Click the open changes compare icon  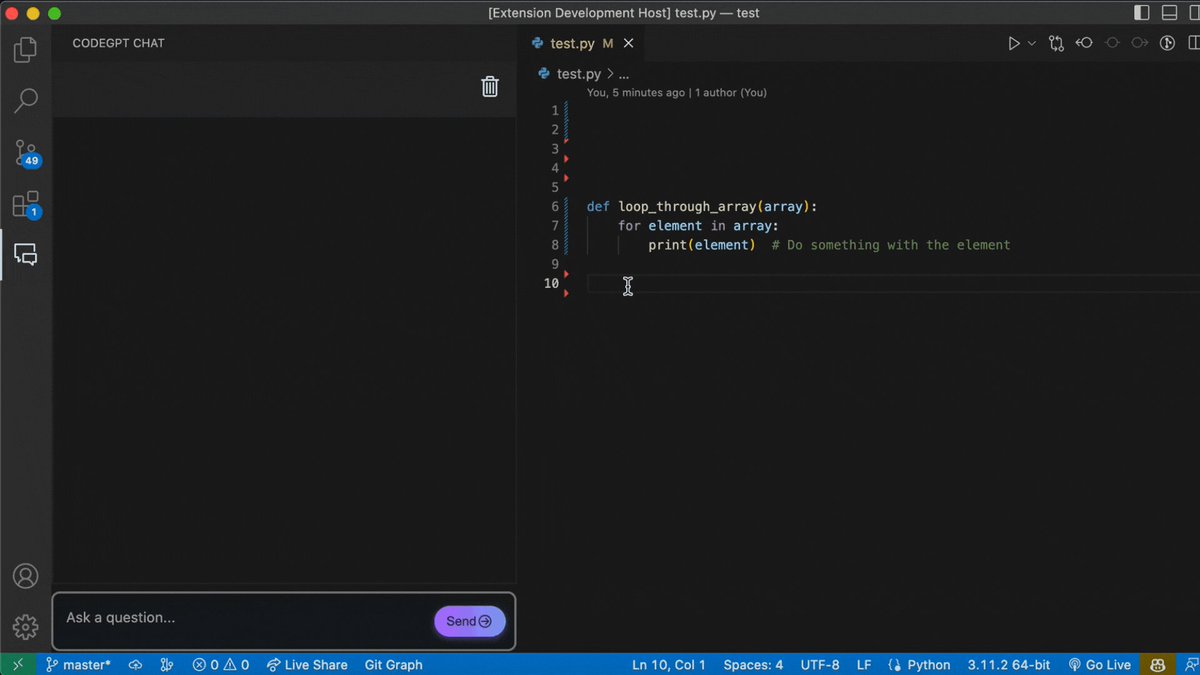point(1057,43)
